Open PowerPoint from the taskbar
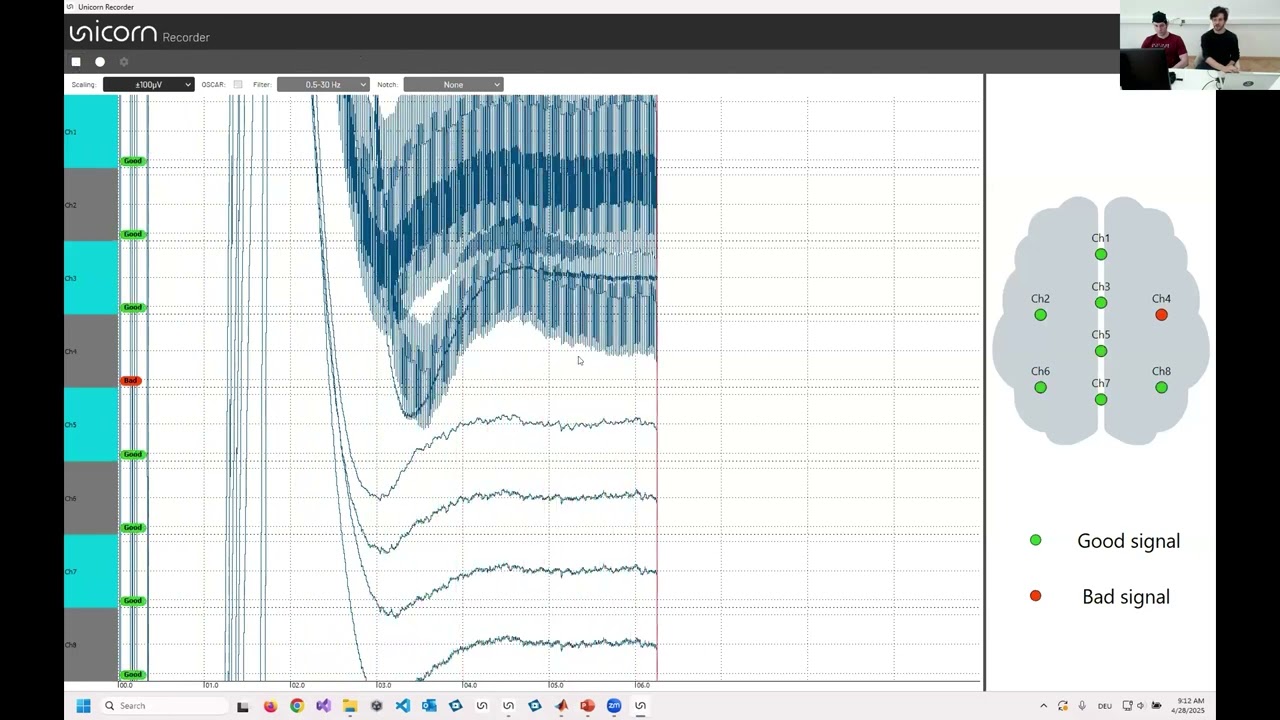Image resolution: width=1280 pixels, height=720 pixels. (x=587, y=706)
